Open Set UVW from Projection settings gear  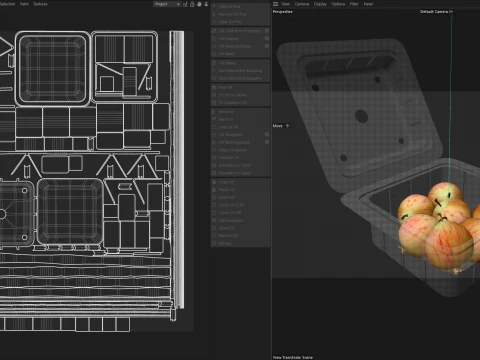[267, 31]
